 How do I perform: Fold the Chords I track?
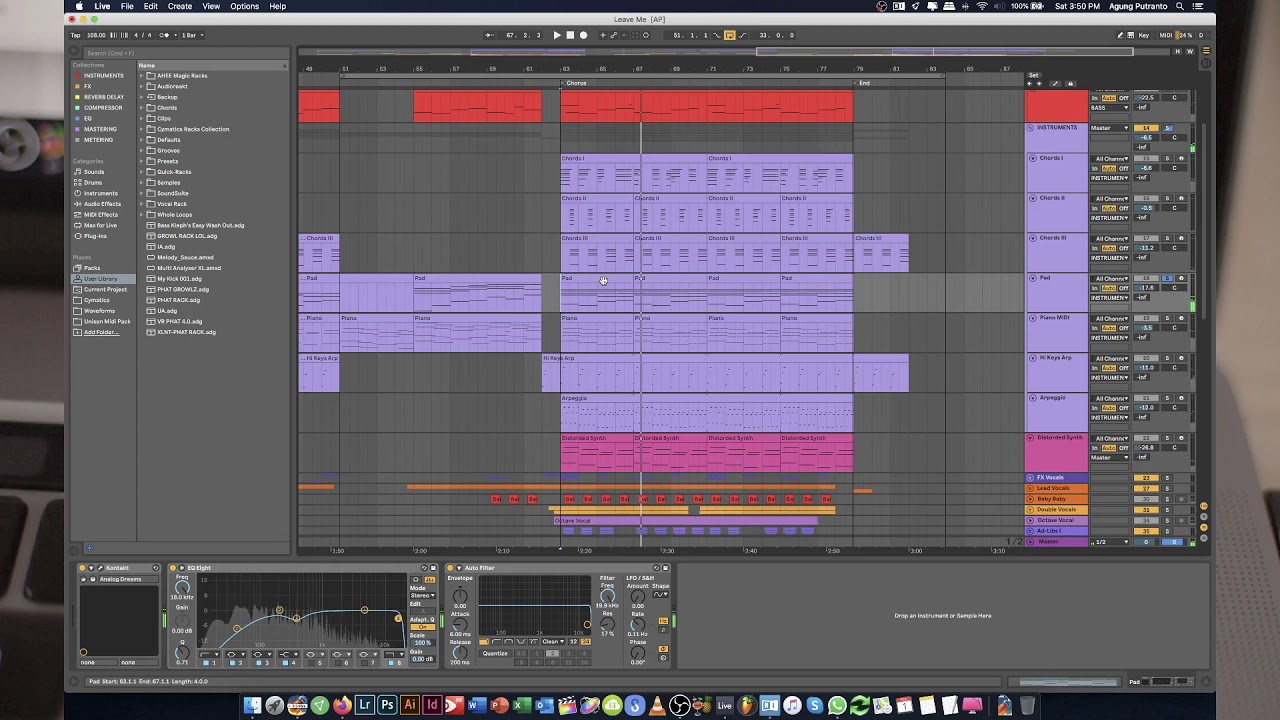click(x=1032, y=158)
